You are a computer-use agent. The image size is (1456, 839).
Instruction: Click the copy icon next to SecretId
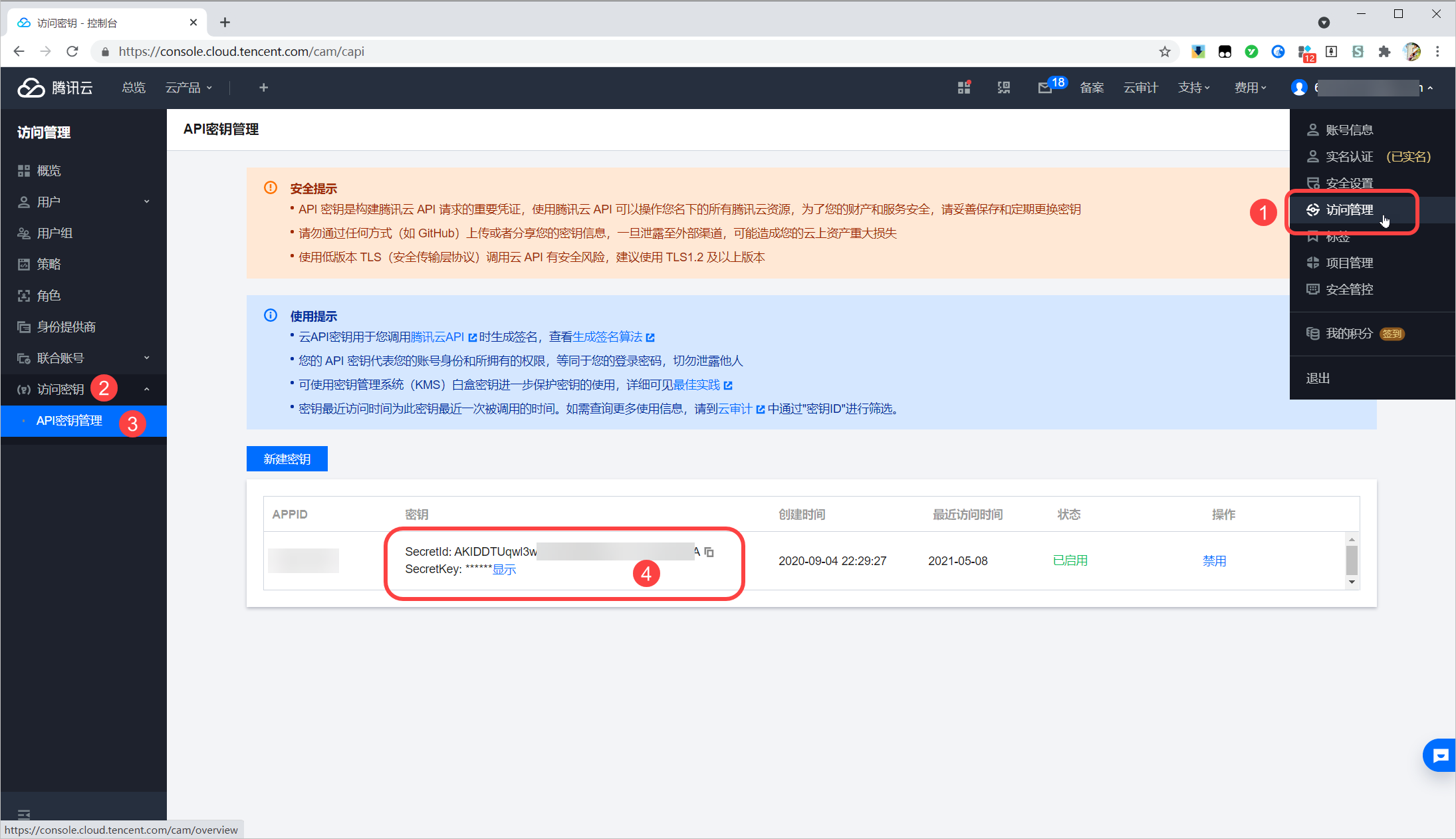click(709, 552)
